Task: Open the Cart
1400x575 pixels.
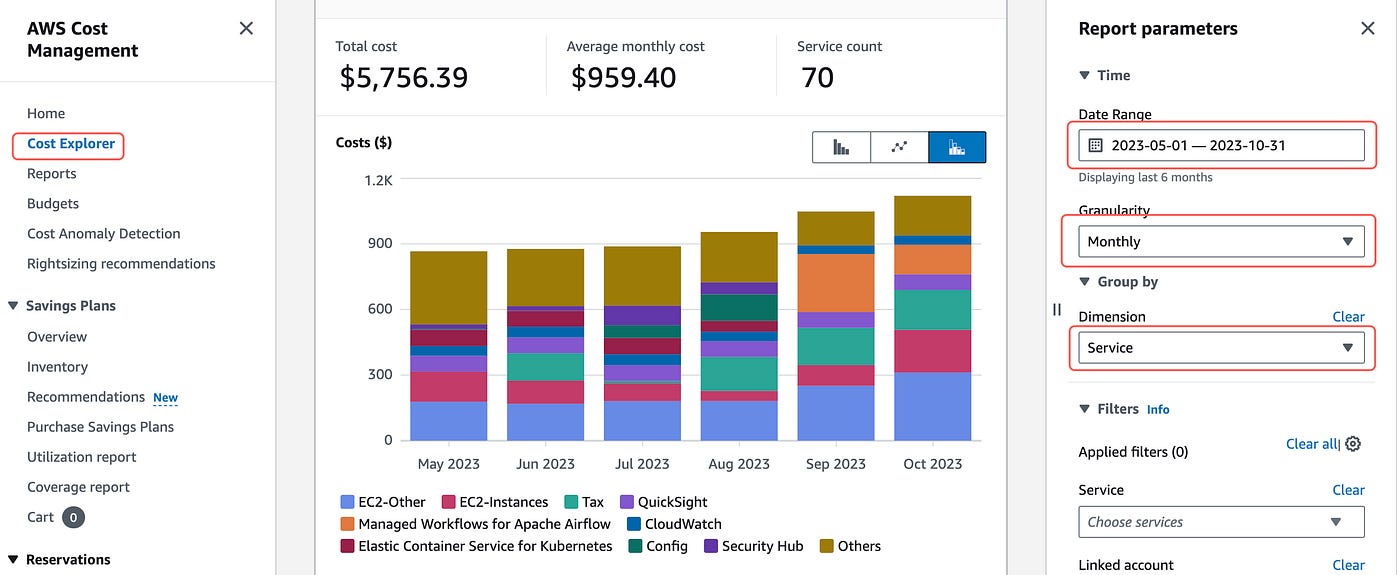Action: pos(40,517)
